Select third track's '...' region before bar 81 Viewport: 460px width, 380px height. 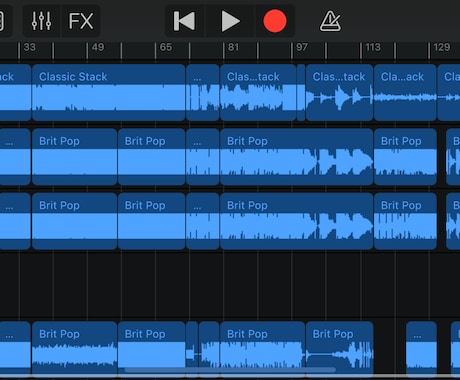click(203, 221)
